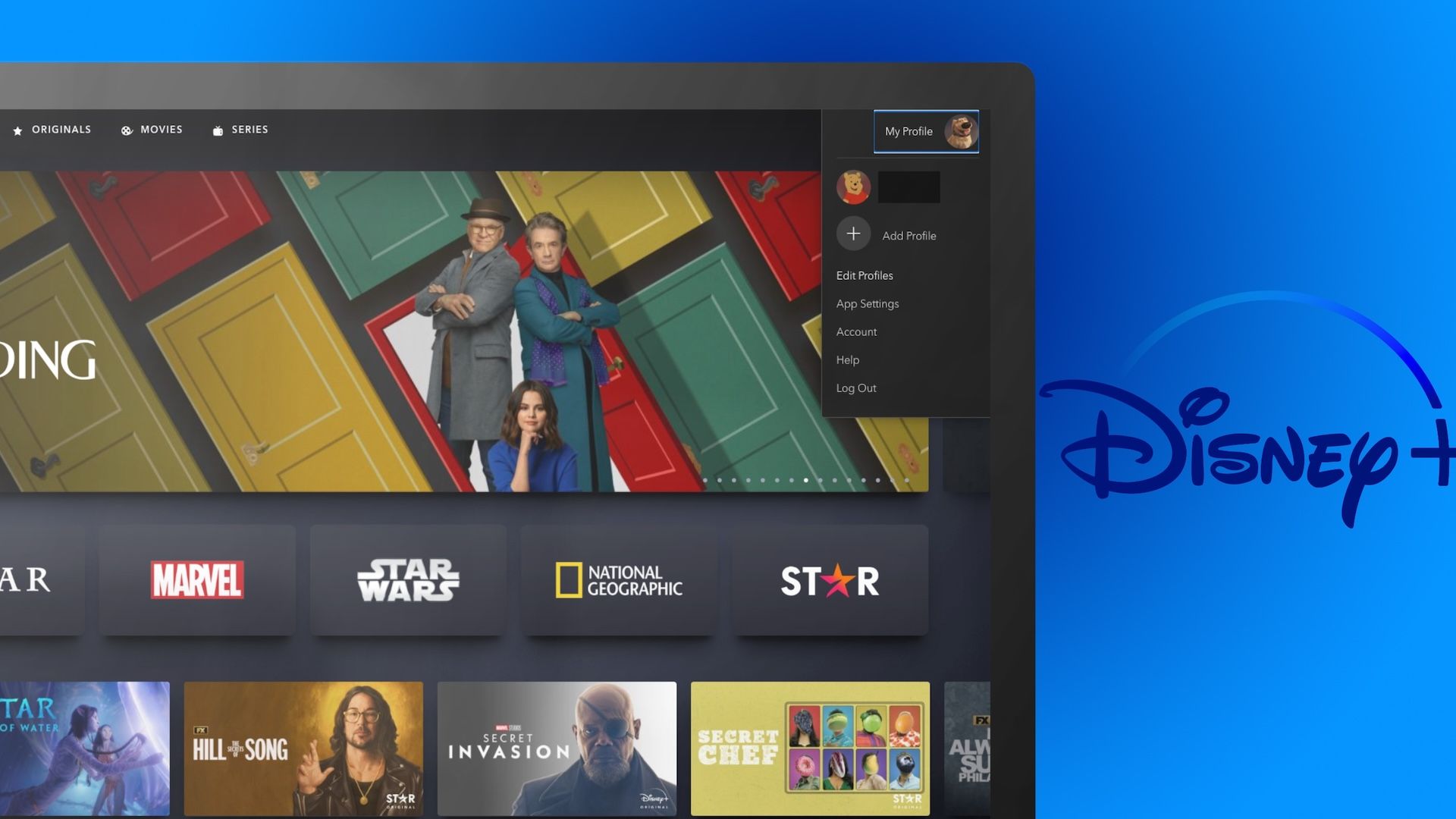Toggle the ORIGINALS navigation tab
The height and width of the screenshot is (819, 1456).
tap(52, 130)
